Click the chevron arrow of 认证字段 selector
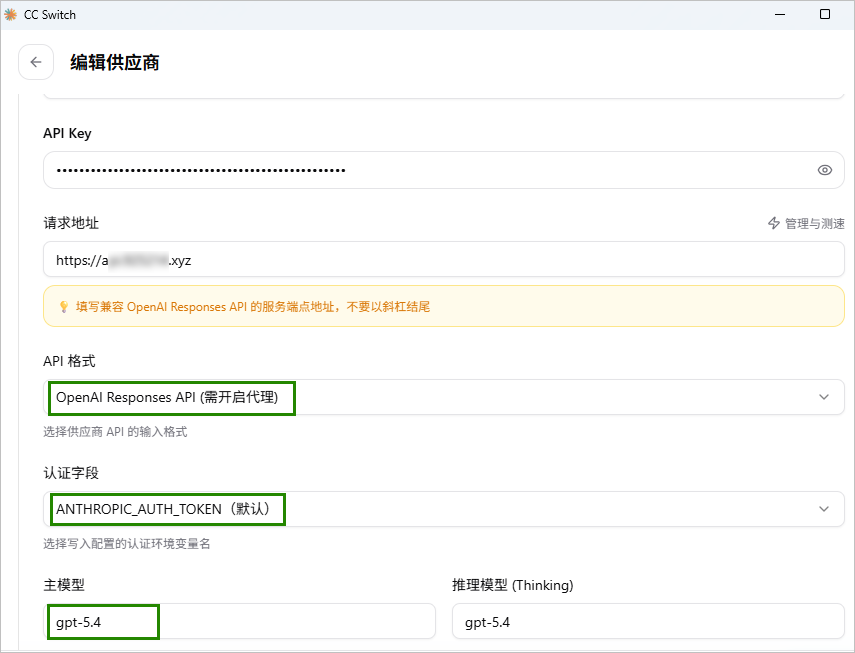Screen dimensions: 855x653 click(823, 509)
